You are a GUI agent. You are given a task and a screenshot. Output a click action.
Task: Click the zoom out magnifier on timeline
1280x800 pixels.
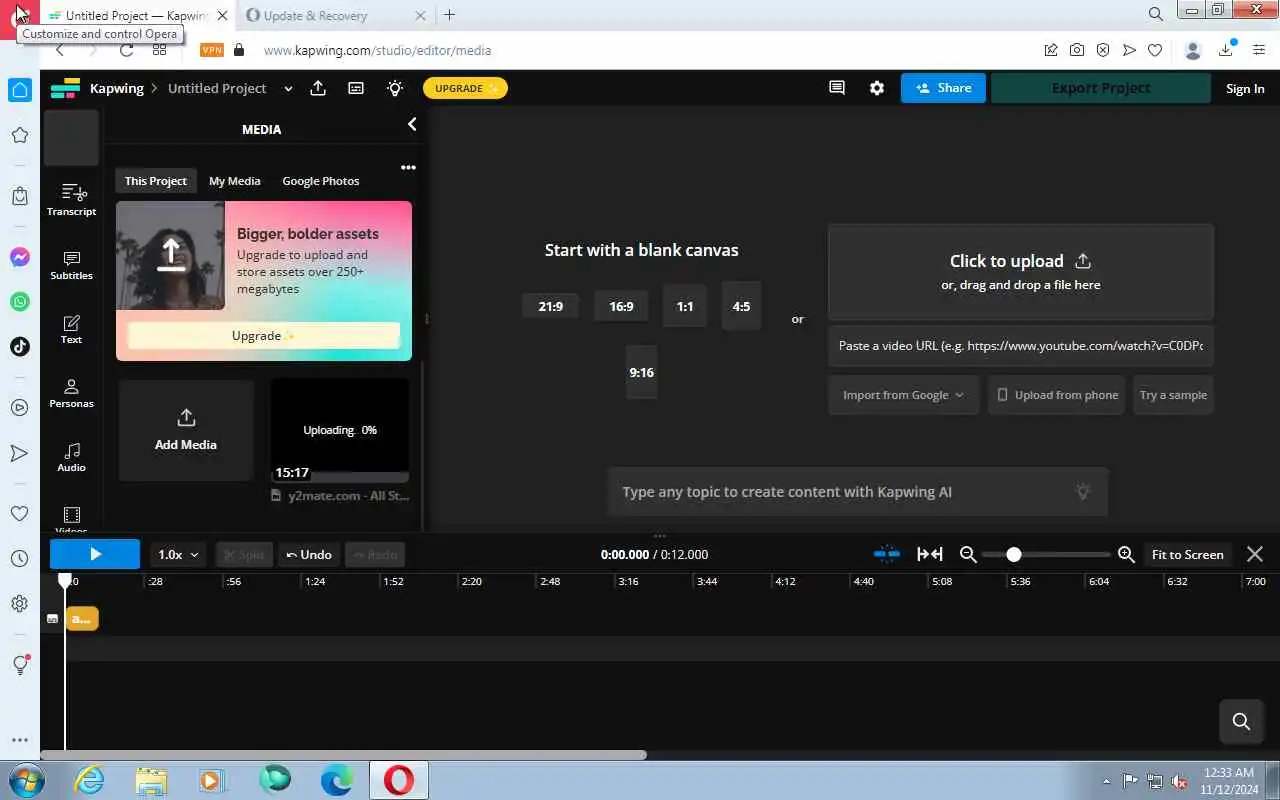(968, 554)
